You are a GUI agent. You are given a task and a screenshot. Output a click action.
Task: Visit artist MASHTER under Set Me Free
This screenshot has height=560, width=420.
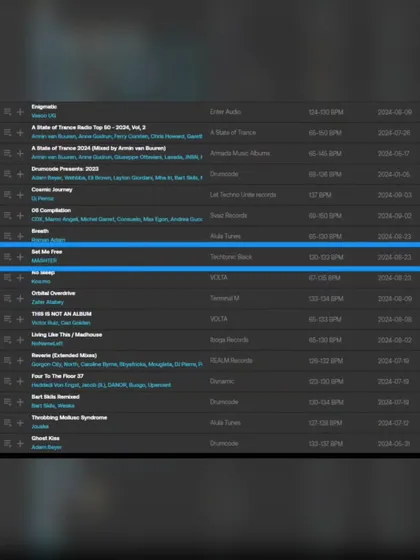44,261
